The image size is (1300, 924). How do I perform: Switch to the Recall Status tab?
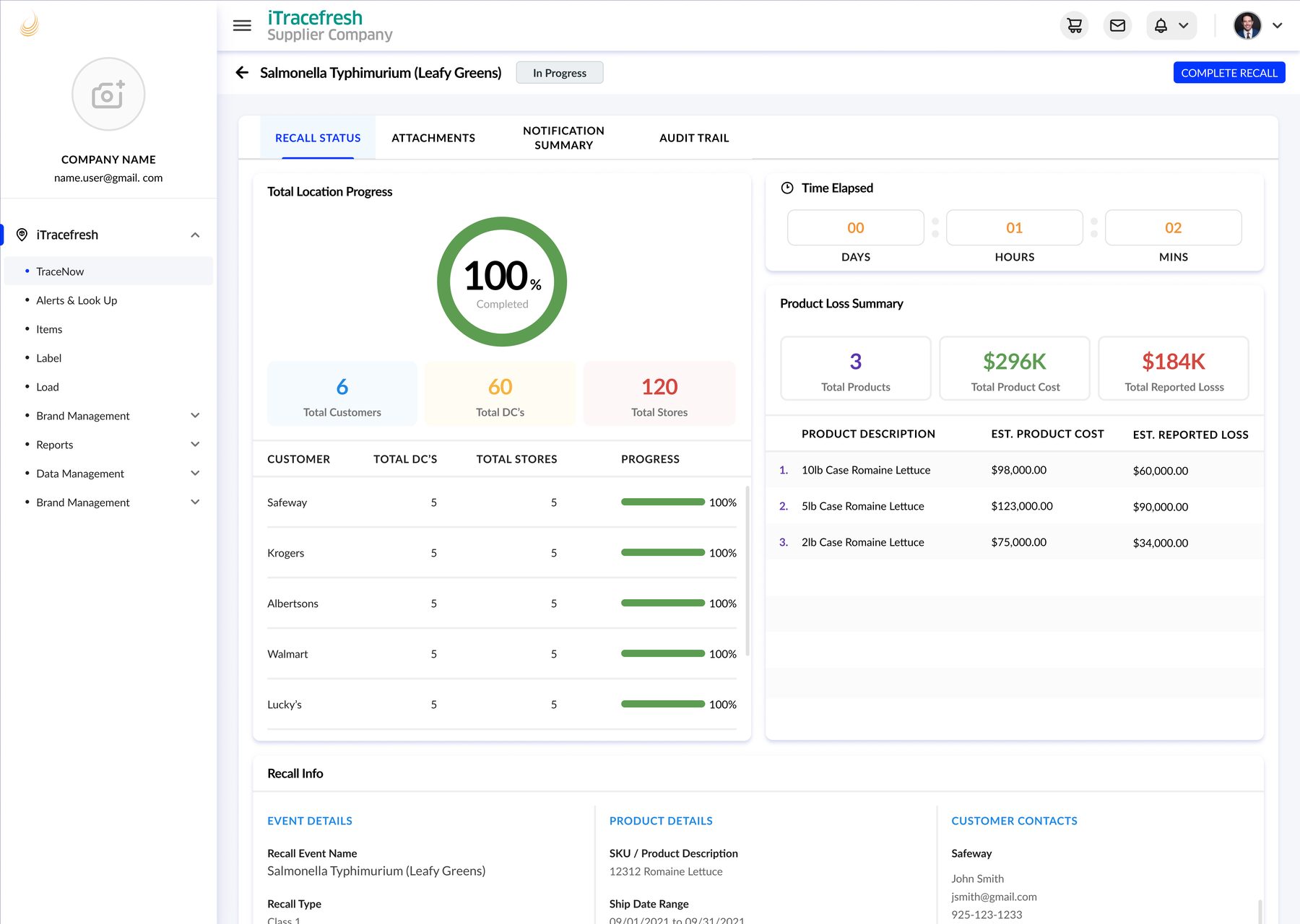(x=318, y=137)
